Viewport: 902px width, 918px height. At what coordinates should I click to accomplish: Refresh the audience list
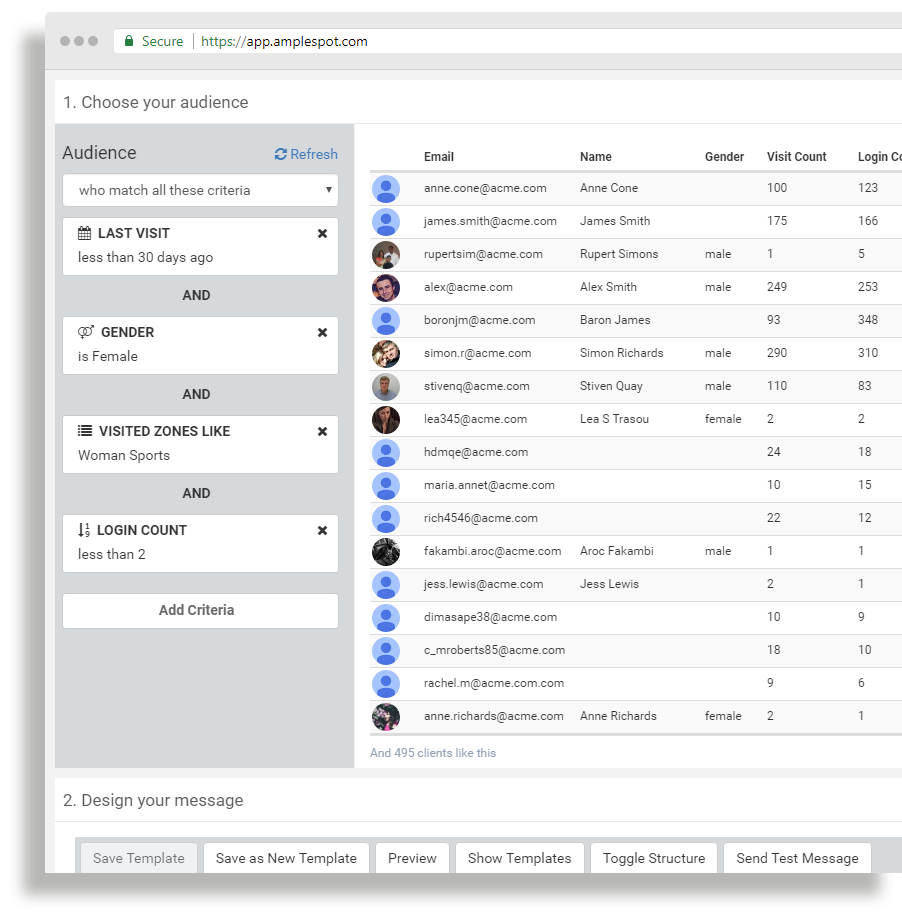click(306, 154)
